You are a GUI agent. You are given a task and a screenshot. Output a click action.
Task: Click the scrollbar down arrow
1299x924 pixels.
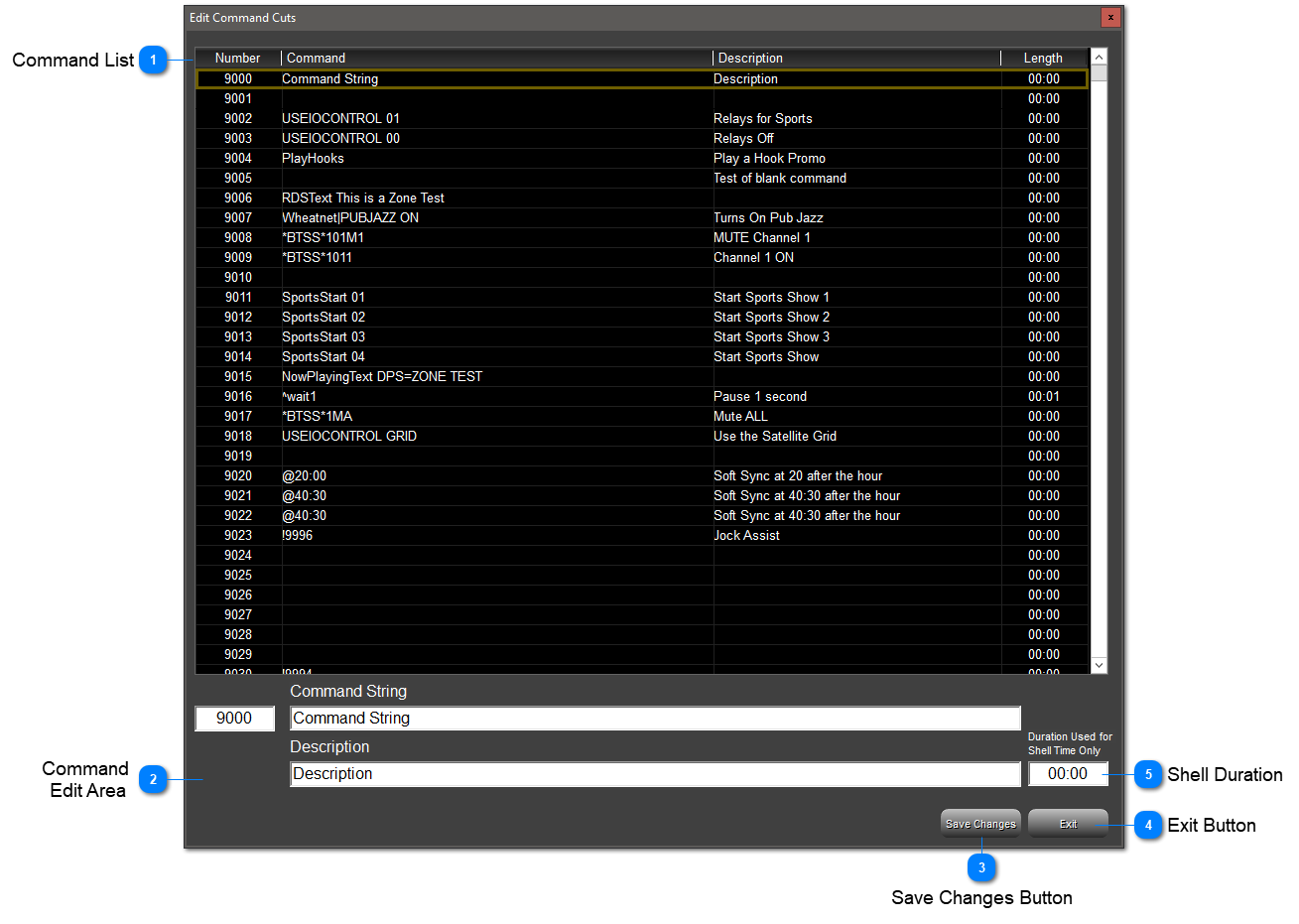1099,664
